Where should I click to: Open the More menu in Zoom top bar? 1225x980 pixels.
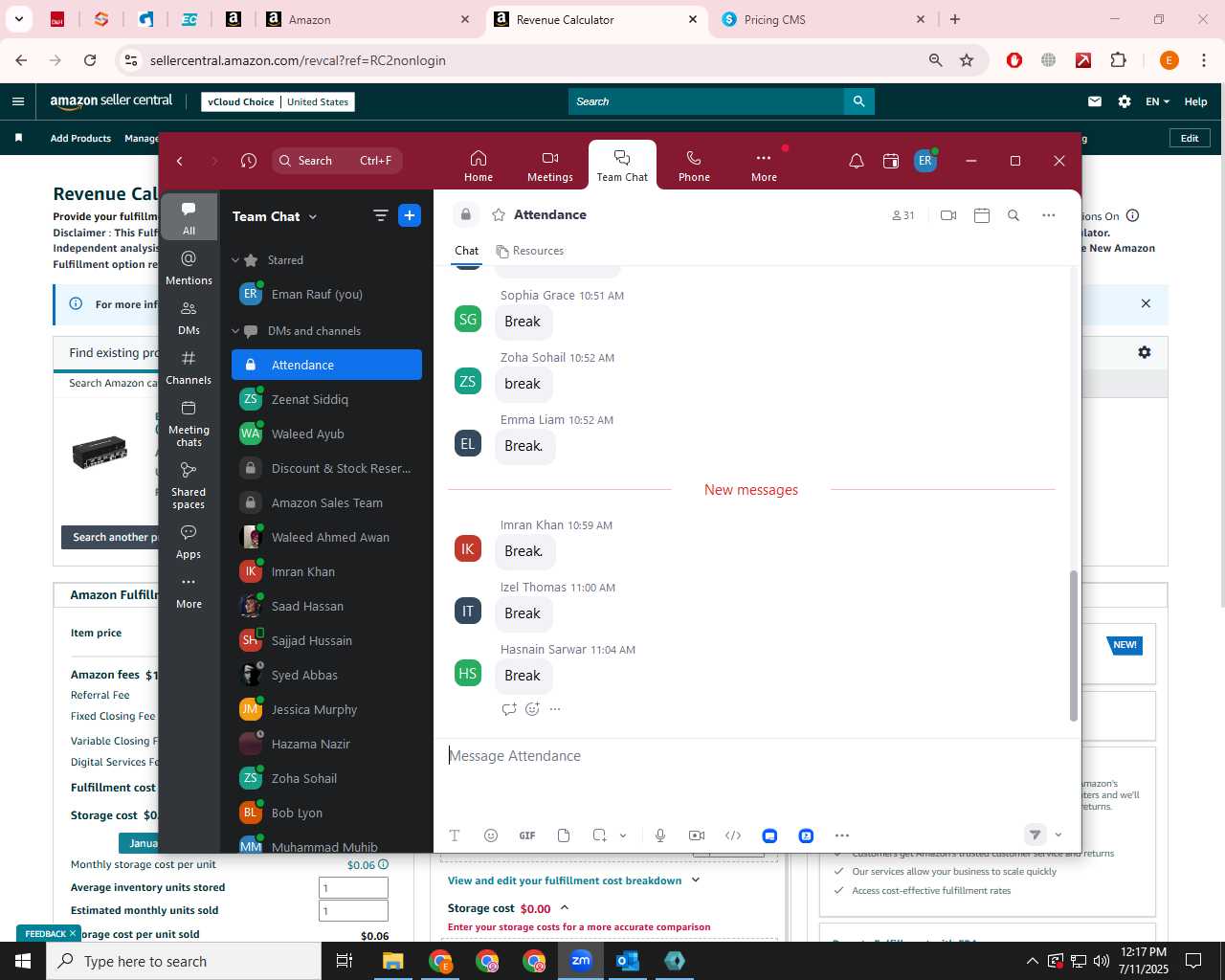click(x=764, y=166)
